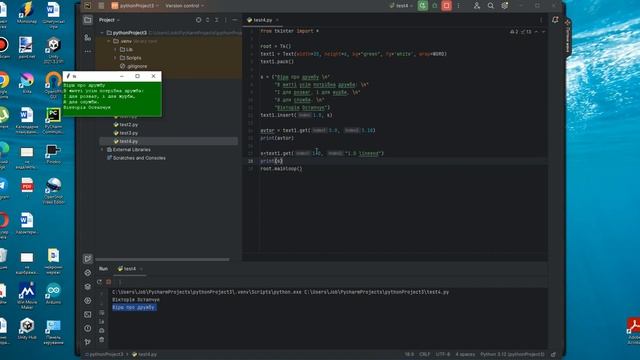The image size is (640, 360).
Task: Collapse all in the Project panel
Action: pyautogui.click(x=216, y=20)
